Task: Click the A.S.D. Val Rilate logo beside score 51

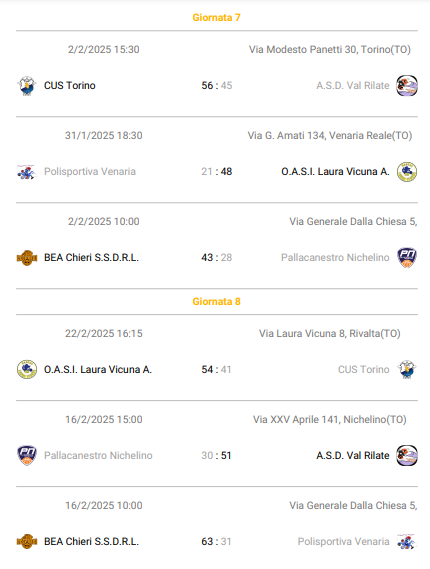Action: coord(407,455)
